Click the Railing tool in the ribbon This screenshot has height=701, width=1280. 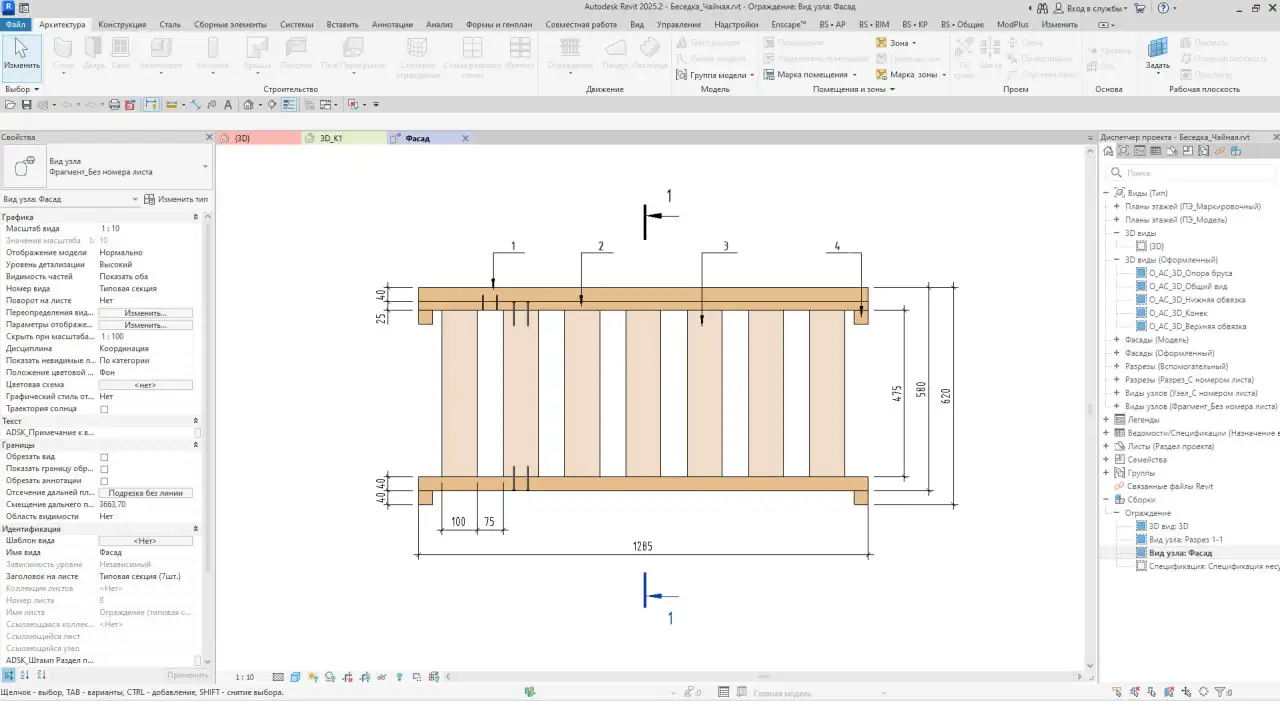pos(568,55)
